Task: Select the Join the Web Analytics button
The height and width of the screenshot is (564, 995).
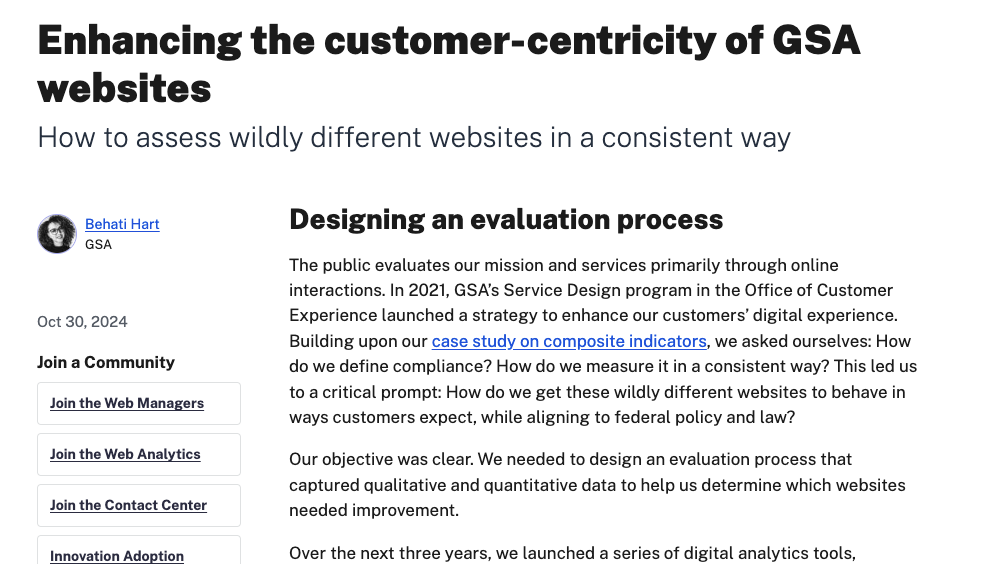Action: pos(125,454)
